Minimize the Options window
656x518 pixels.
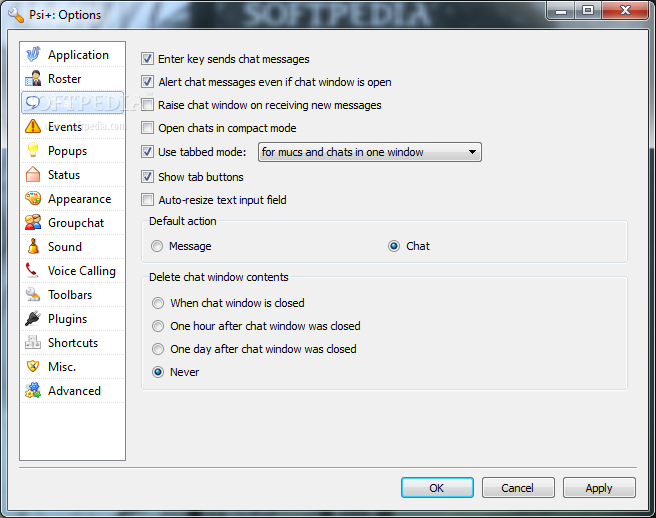pyautogui.click(x=561, y=11)
